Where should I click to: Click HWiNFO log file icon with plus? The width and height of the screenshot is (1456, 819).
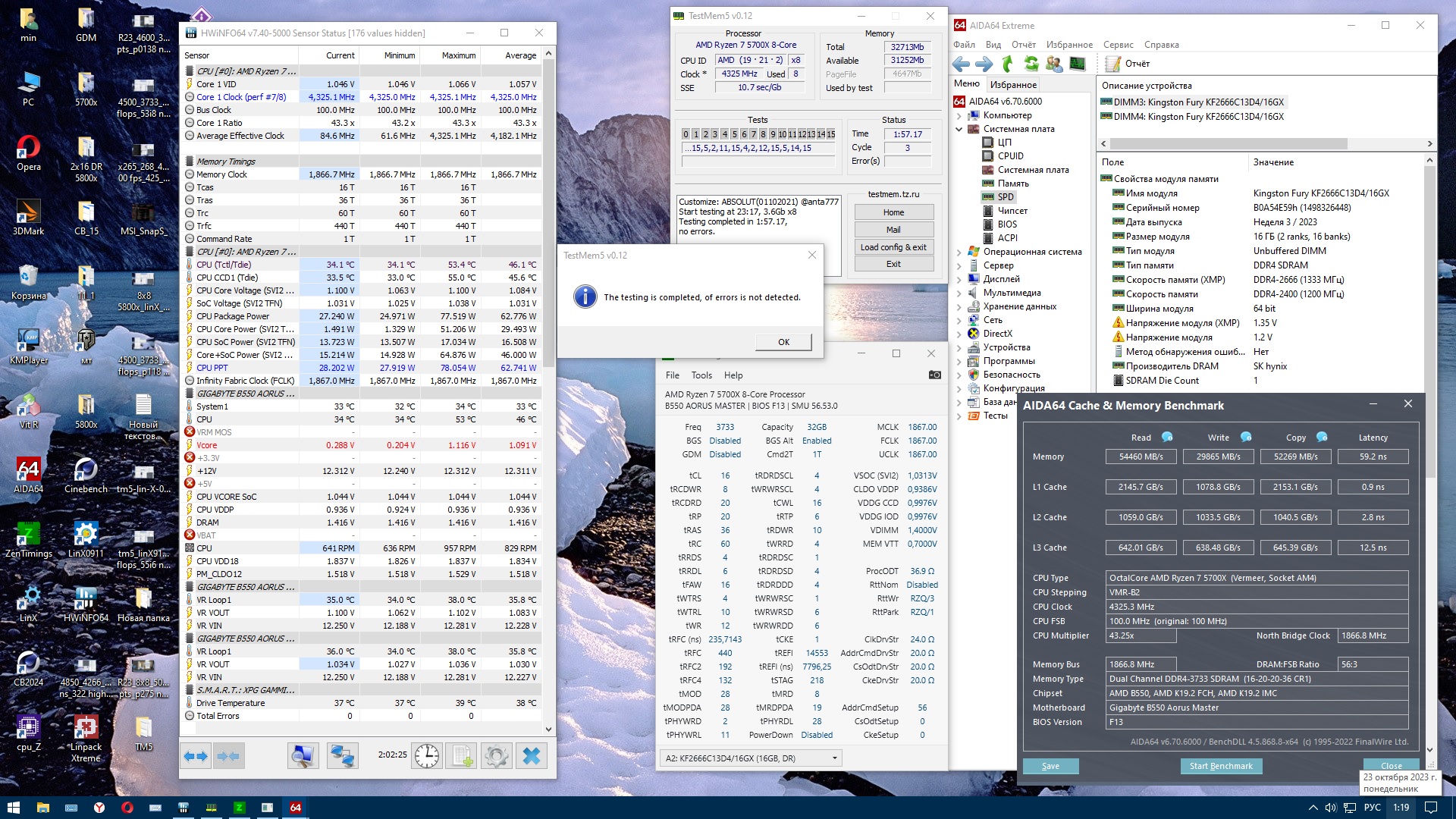tap(462, 756)
